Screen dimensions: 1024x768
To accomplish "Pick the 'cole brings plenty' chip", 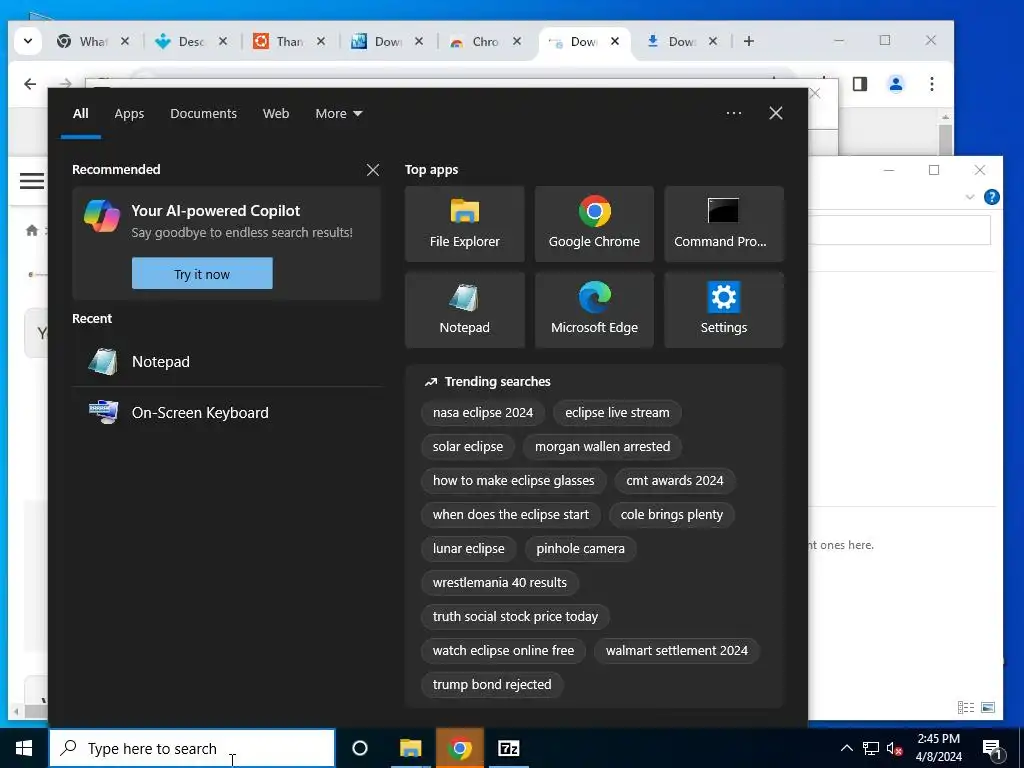I will click(x=671, y=515).
